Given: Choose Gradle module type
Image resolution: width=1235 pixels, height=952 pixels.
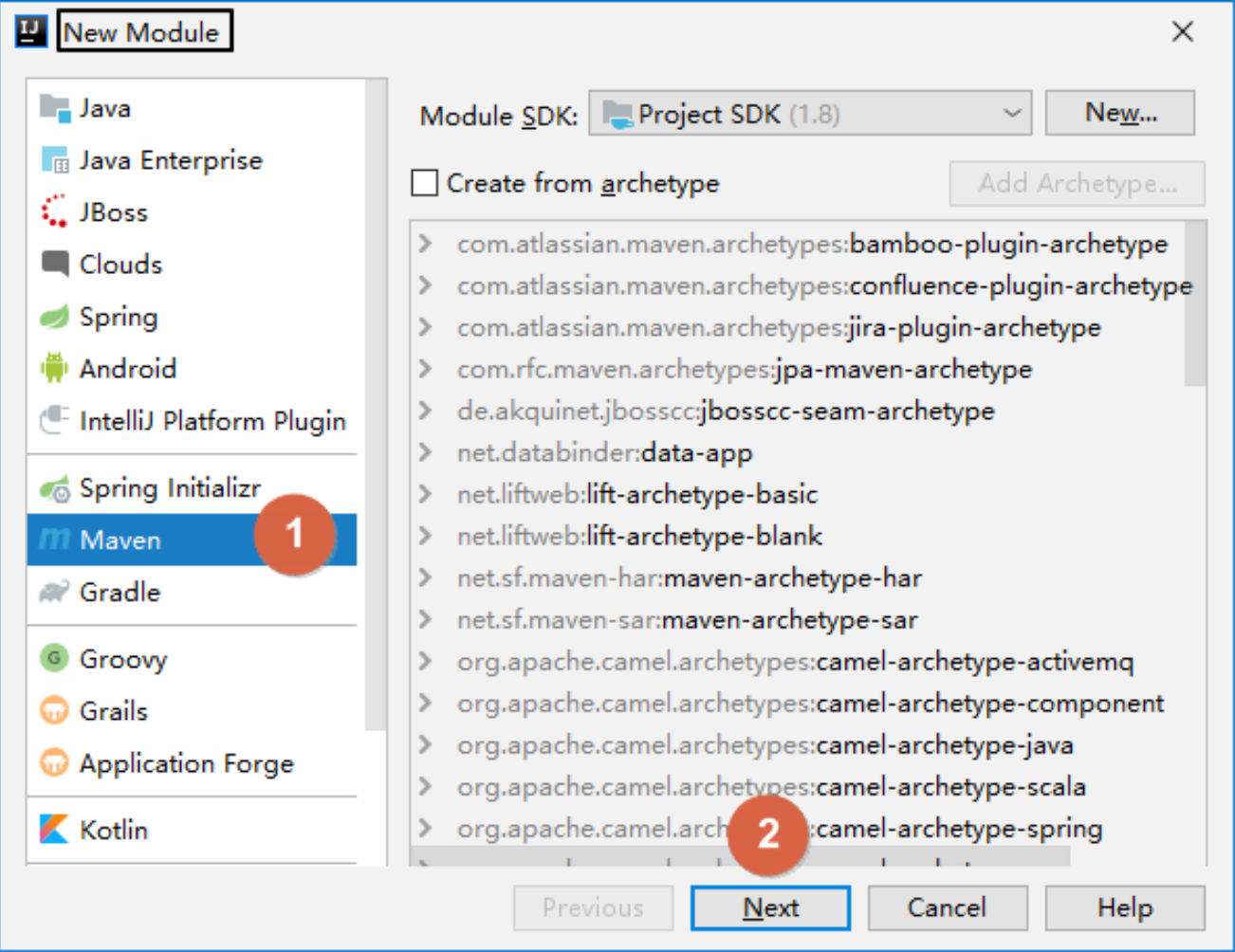Looking at the screenshot, I should click(193, 592).
